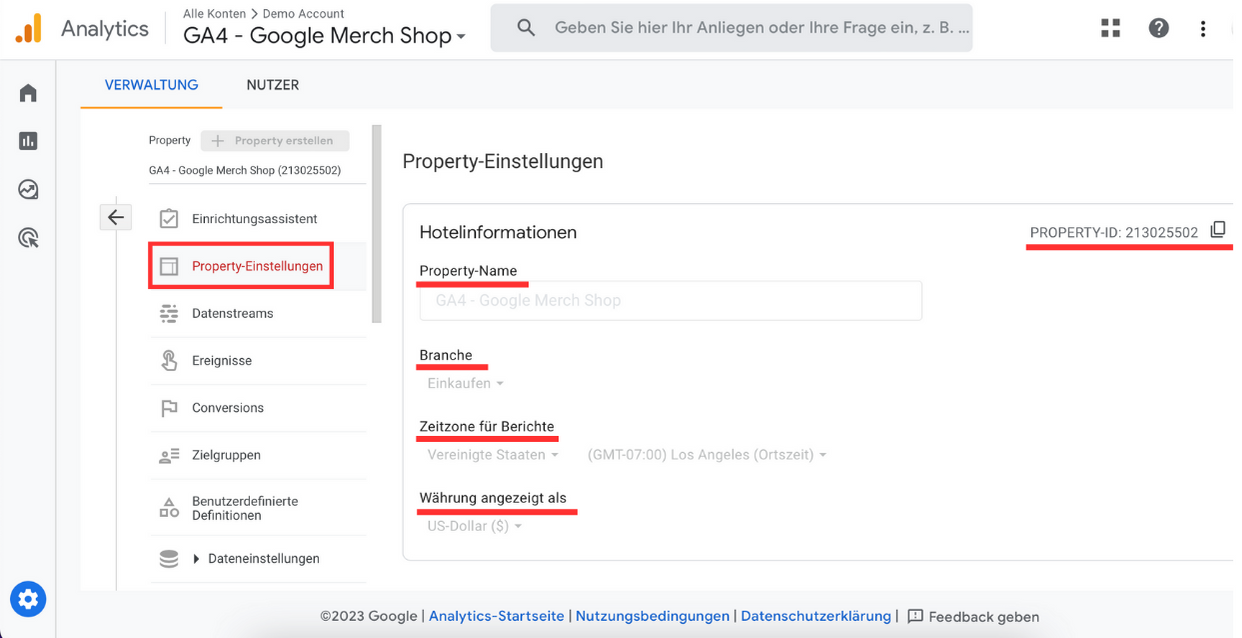Click the back arrow button
The height and width of the screenshot is (638, 1242).
click(x=116, y=217)
